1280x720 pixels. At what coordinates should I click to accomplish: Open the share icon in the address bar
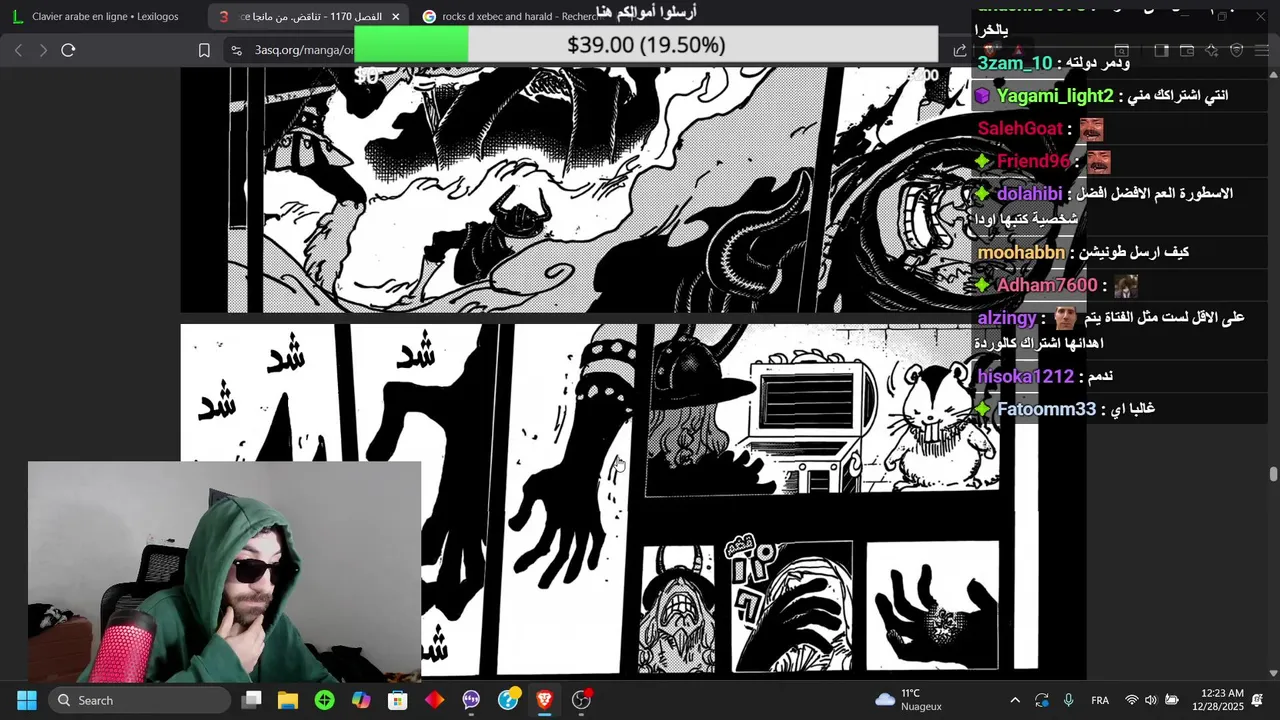(960, 50)
